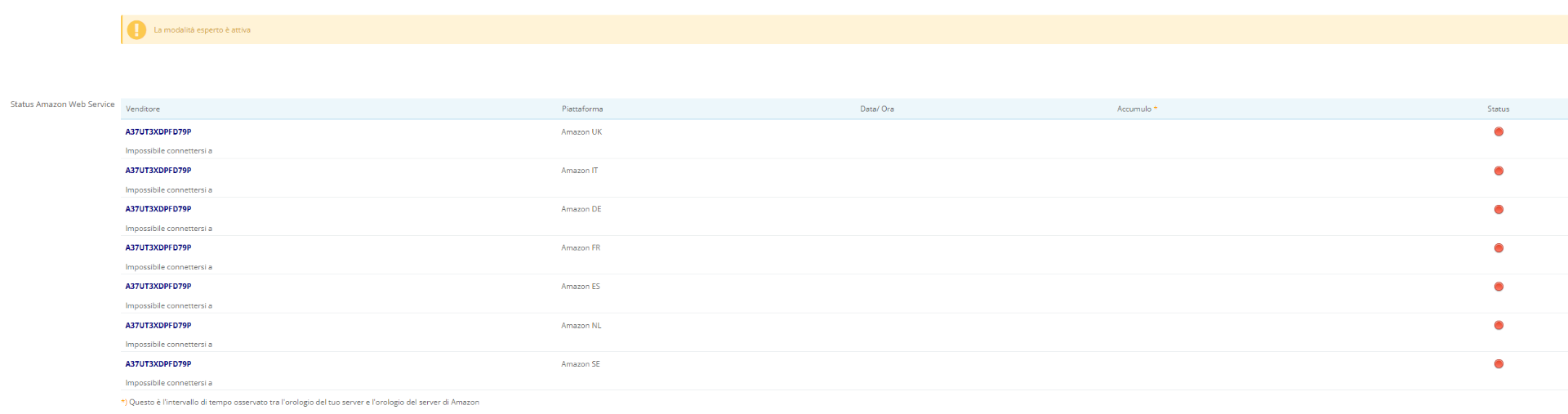Viewport: 1568px width, 414px height.
Task: Click 'Impossibile connettersi a' under Amazon DE row
Action: 168,229
